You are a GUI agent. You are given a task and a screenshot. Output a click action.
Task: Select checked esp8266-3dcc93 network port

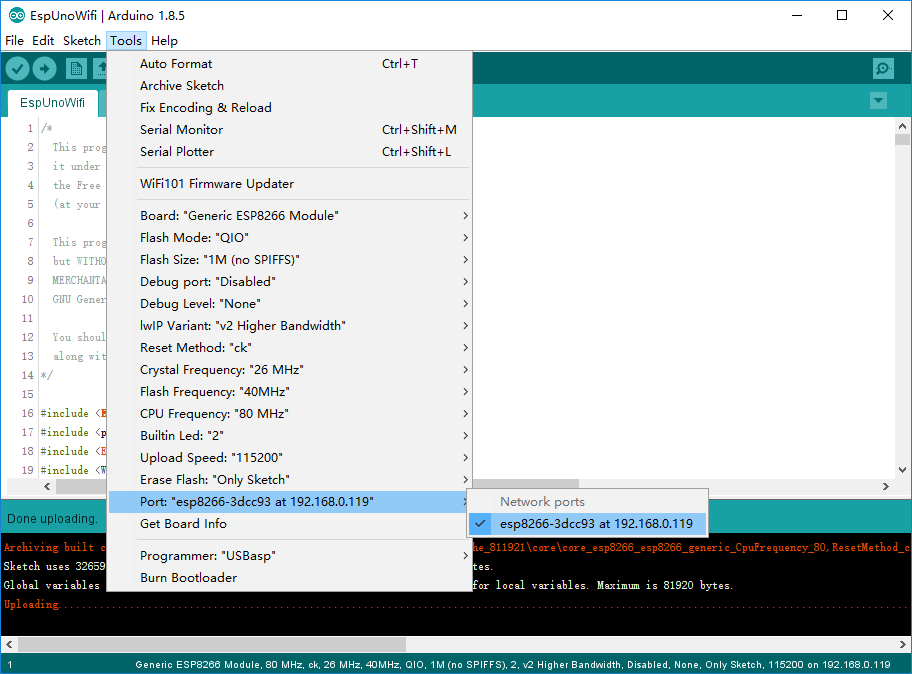[x=596, y=523]
